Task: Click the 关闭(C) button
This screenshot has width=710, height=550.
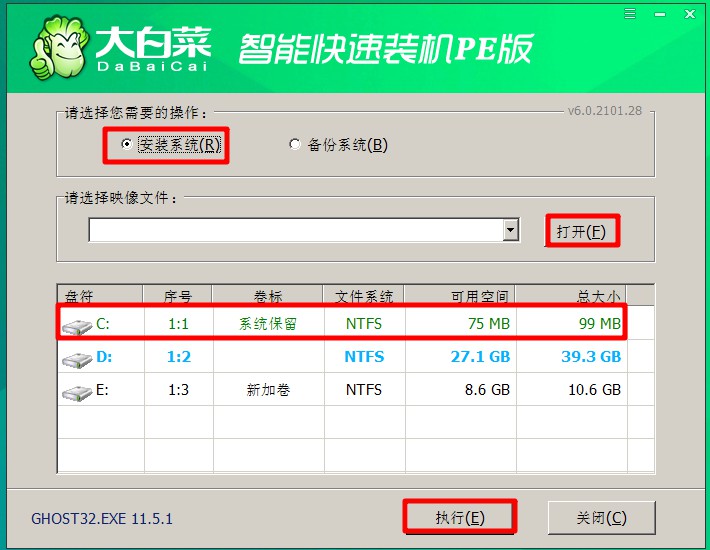Action: click(x=602, y=517)
